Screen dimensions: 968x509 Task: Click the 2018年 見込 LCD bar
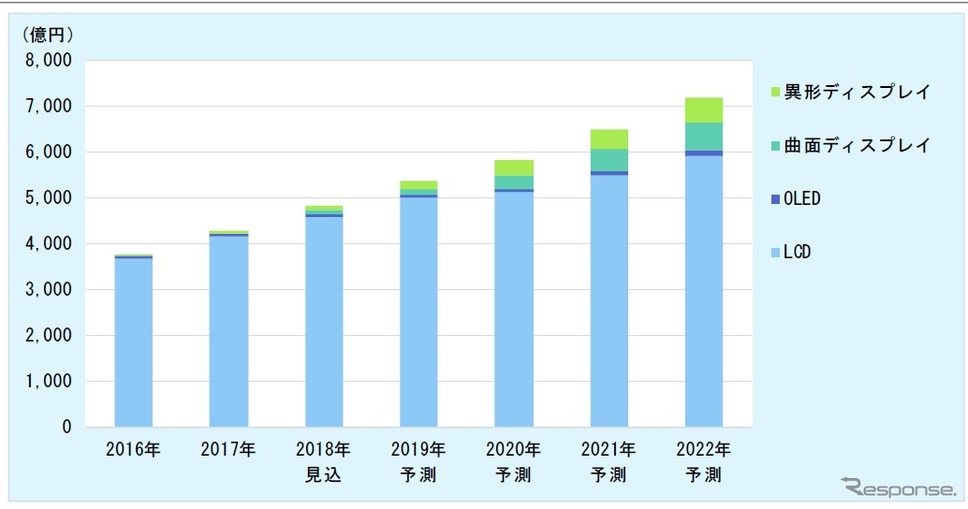click(x=324, y=322)
